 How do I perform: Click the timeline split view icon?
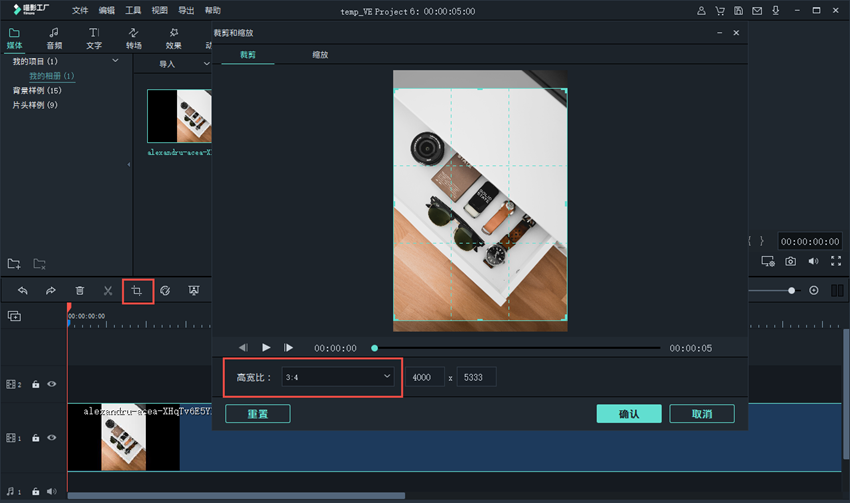pos(837,291)
